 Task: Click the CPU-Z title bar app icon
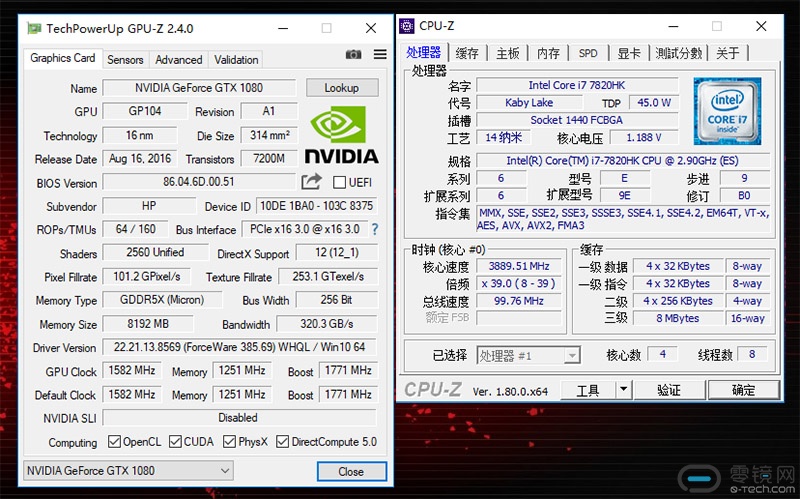pos(407,26)
